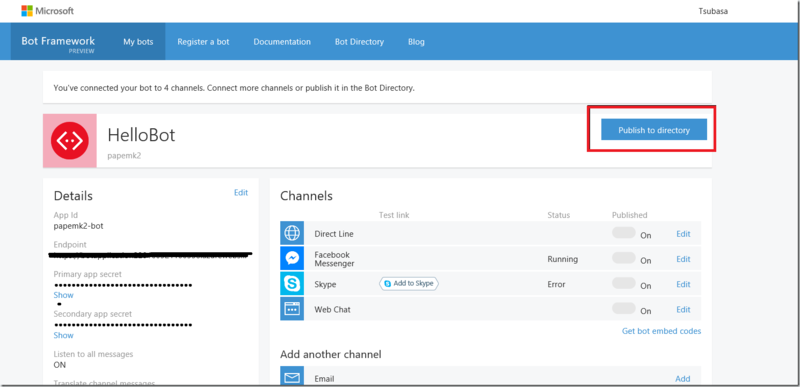Show the Secondary app secret
800x387 pixels.
[x=63, y=336]
